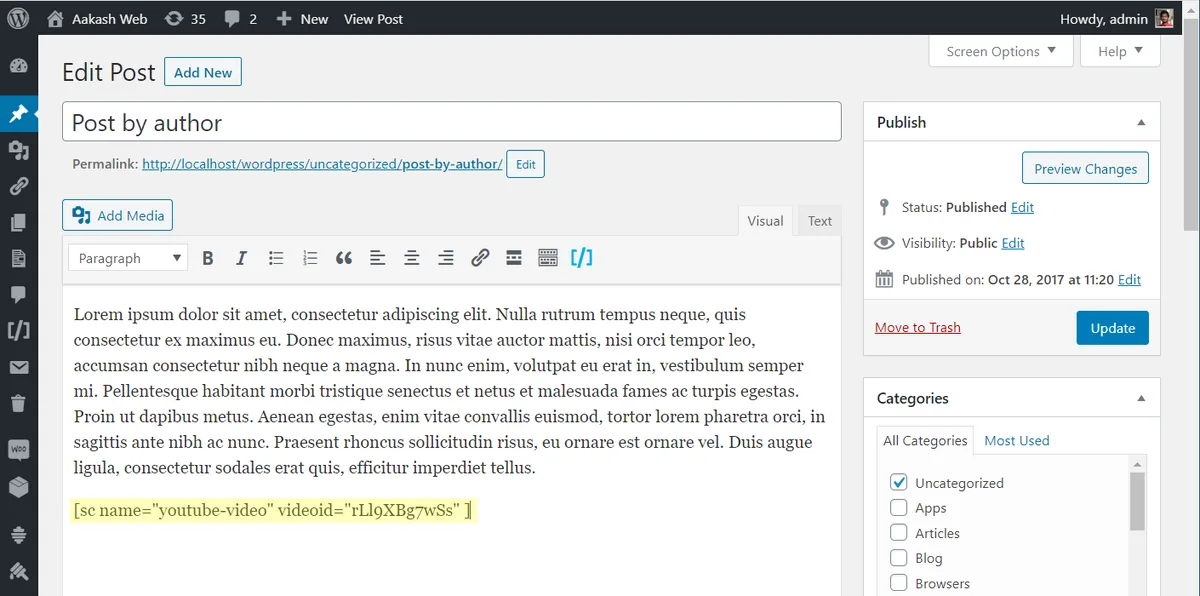
Task: Open the 35 pending updates
Action: (185, 18)
